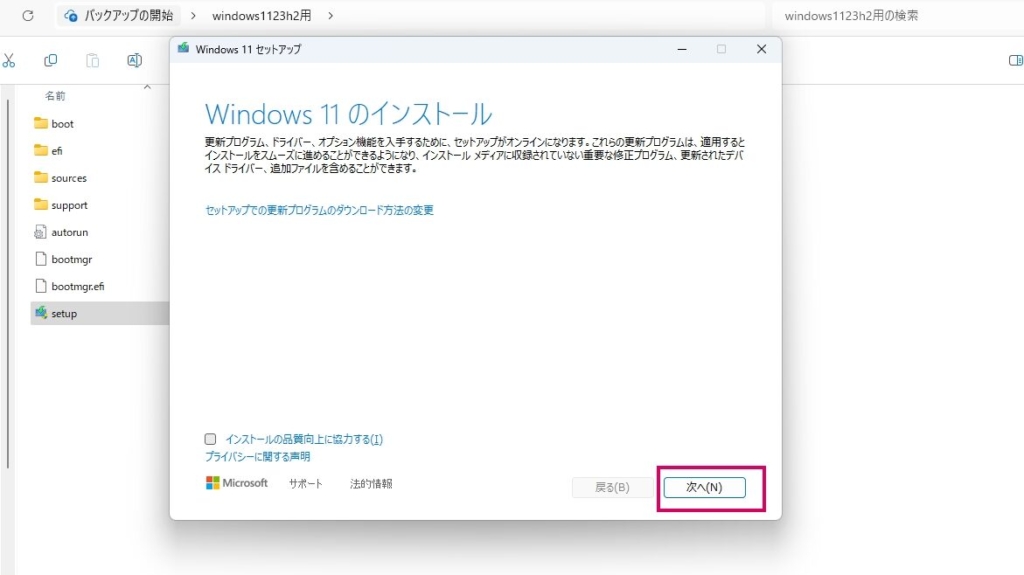This screenshot has height=575, width=1024.
Task: Minimize the Windows 11 Setup dialog
Action: 682,49
